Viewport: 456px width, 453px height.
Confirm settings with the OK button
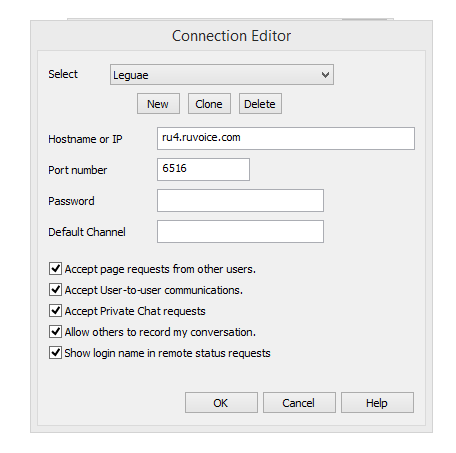click(221, 403)
